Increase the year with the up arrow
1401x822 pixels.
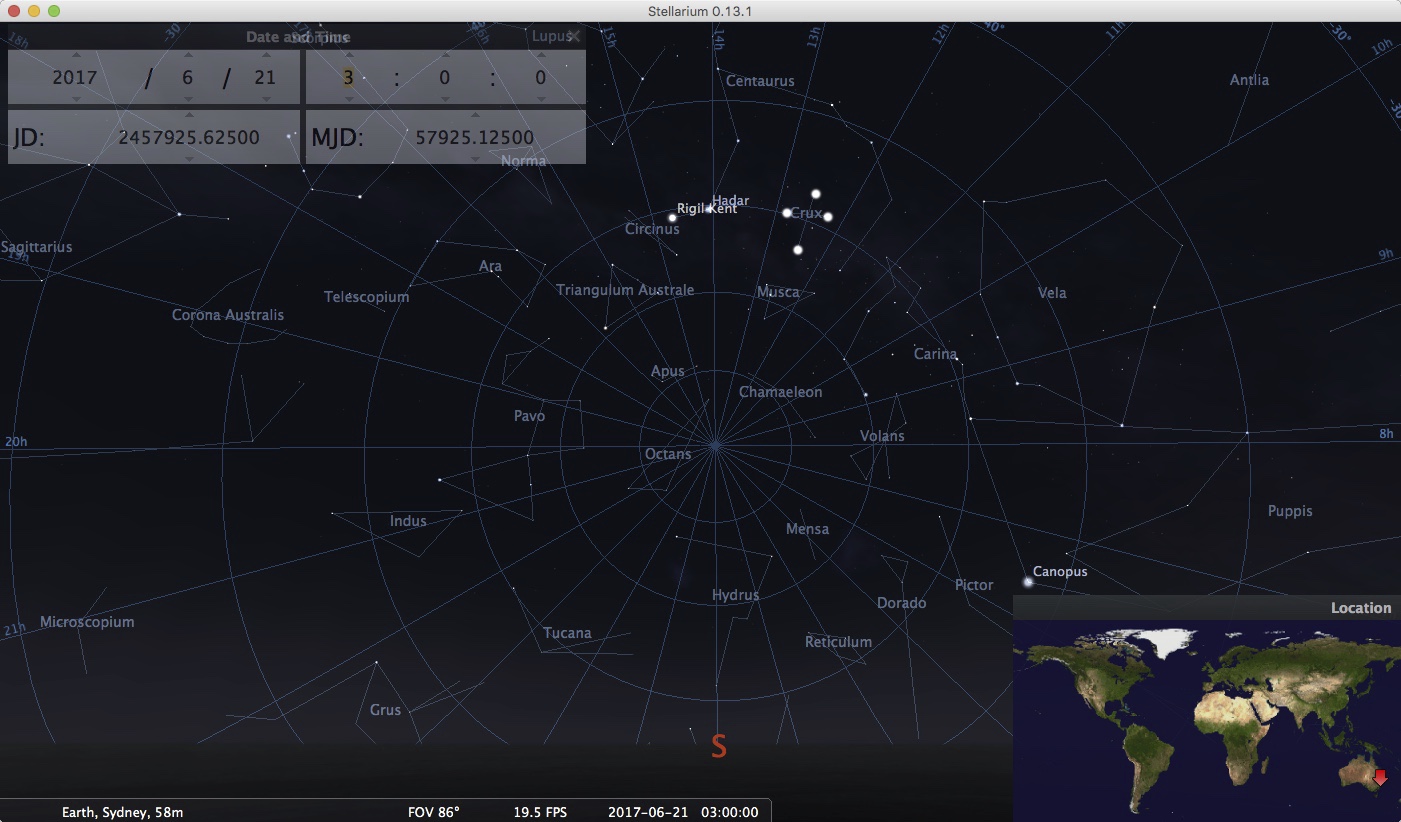click(75, 55)
